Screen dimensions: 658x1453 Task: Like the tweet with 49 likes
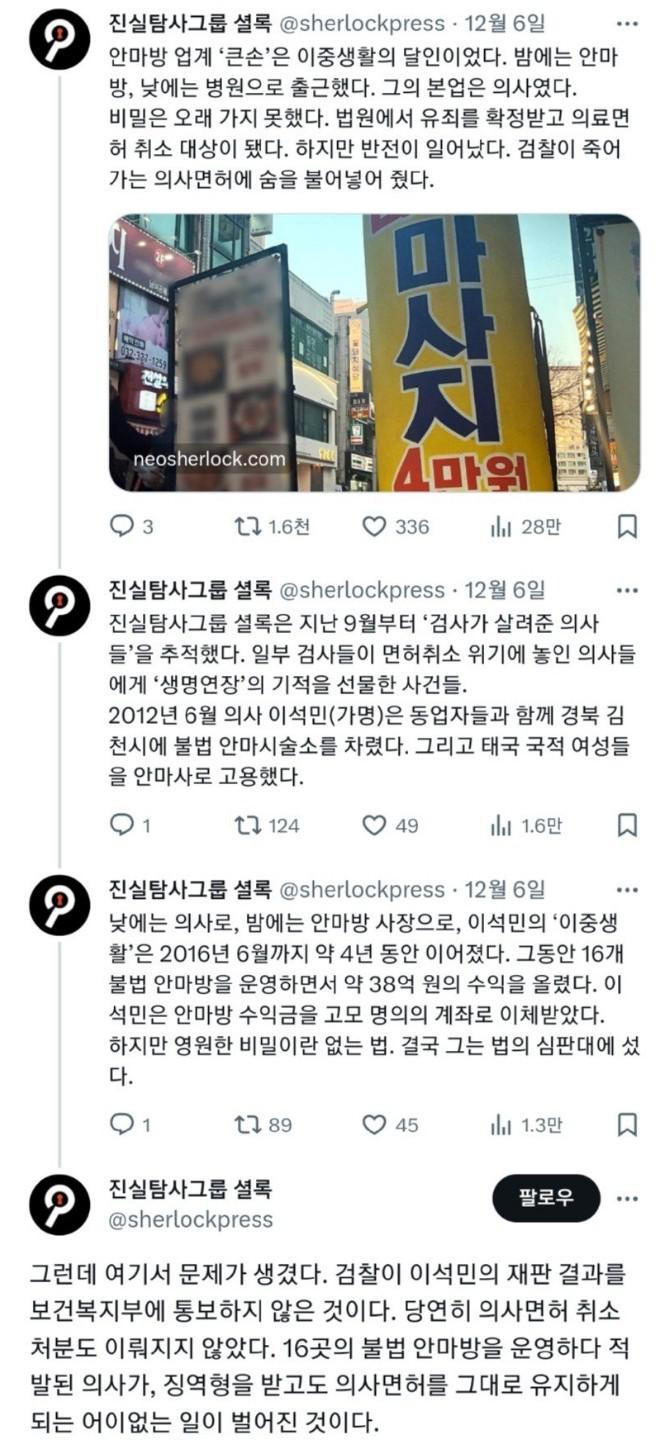tap(390, 825)
